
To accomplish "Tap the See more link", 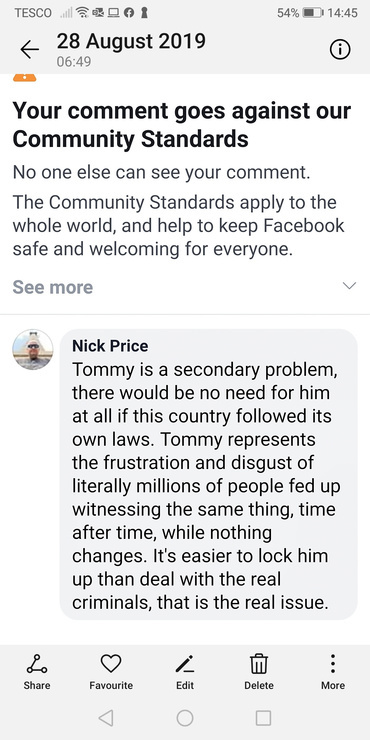I will click(53, 287).
